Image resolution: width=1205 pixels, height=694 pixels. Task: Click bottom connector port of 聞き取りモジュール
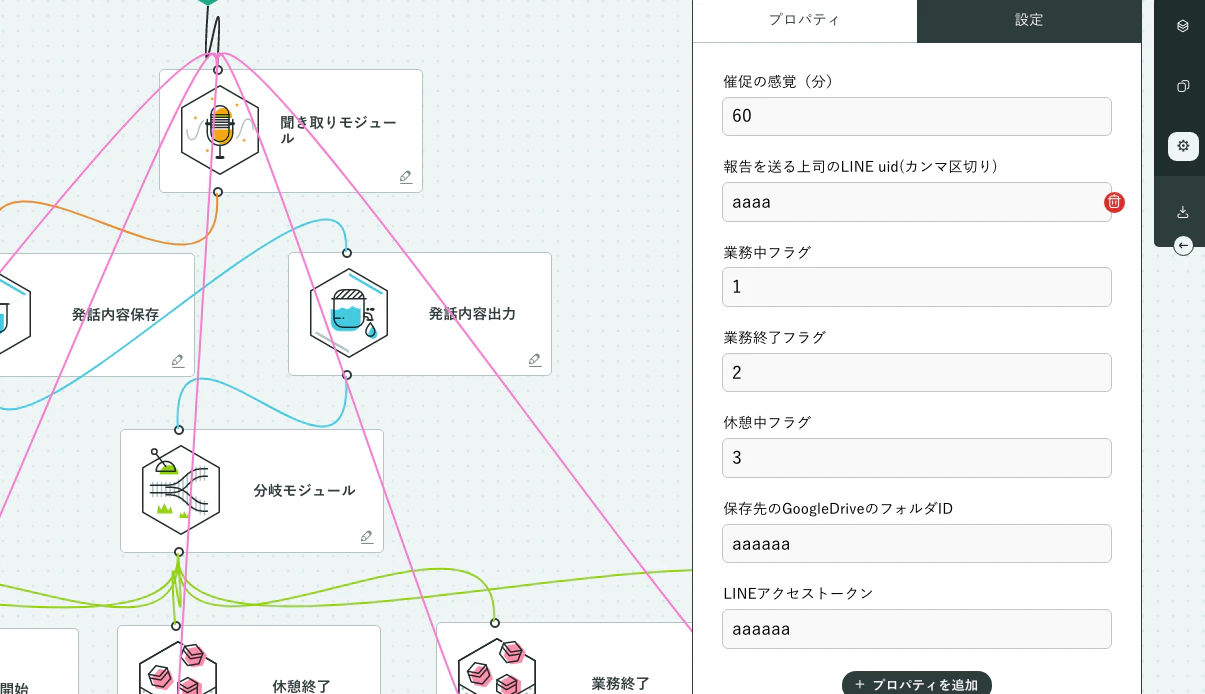click(x=218, y=192)
